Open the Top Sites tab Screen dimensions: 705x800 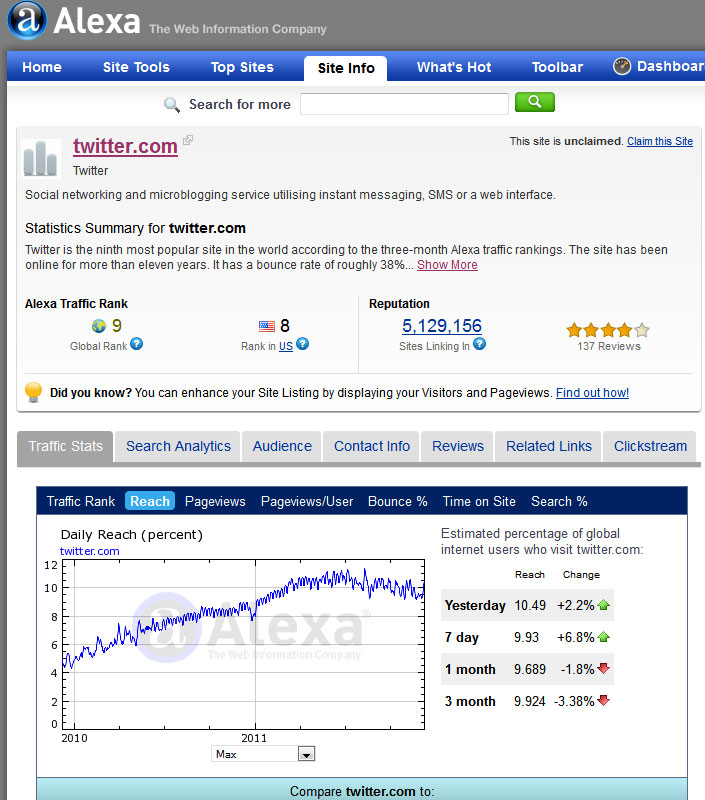[x=242, y=67]
